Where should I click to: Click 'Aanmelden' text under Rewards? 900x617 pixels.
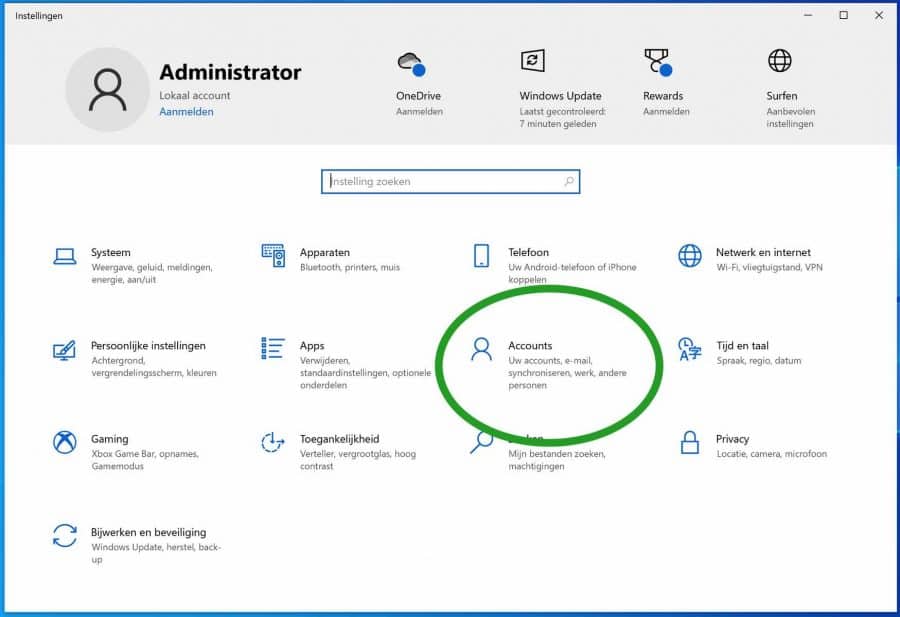click(666, 111)
